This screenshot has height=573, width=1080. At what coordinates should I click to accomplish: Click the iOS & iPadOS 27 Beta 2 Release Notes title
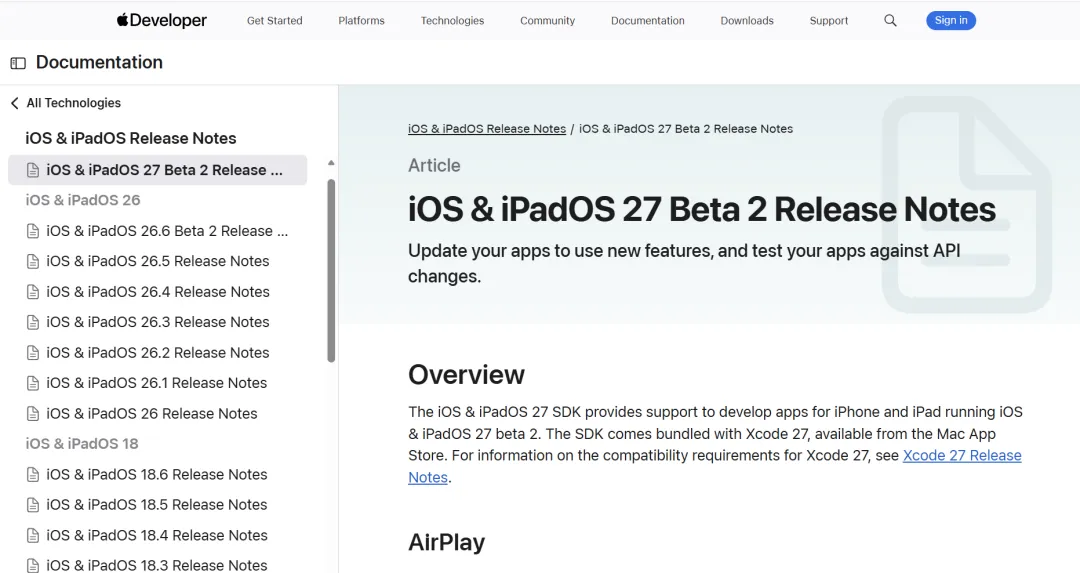701,209
